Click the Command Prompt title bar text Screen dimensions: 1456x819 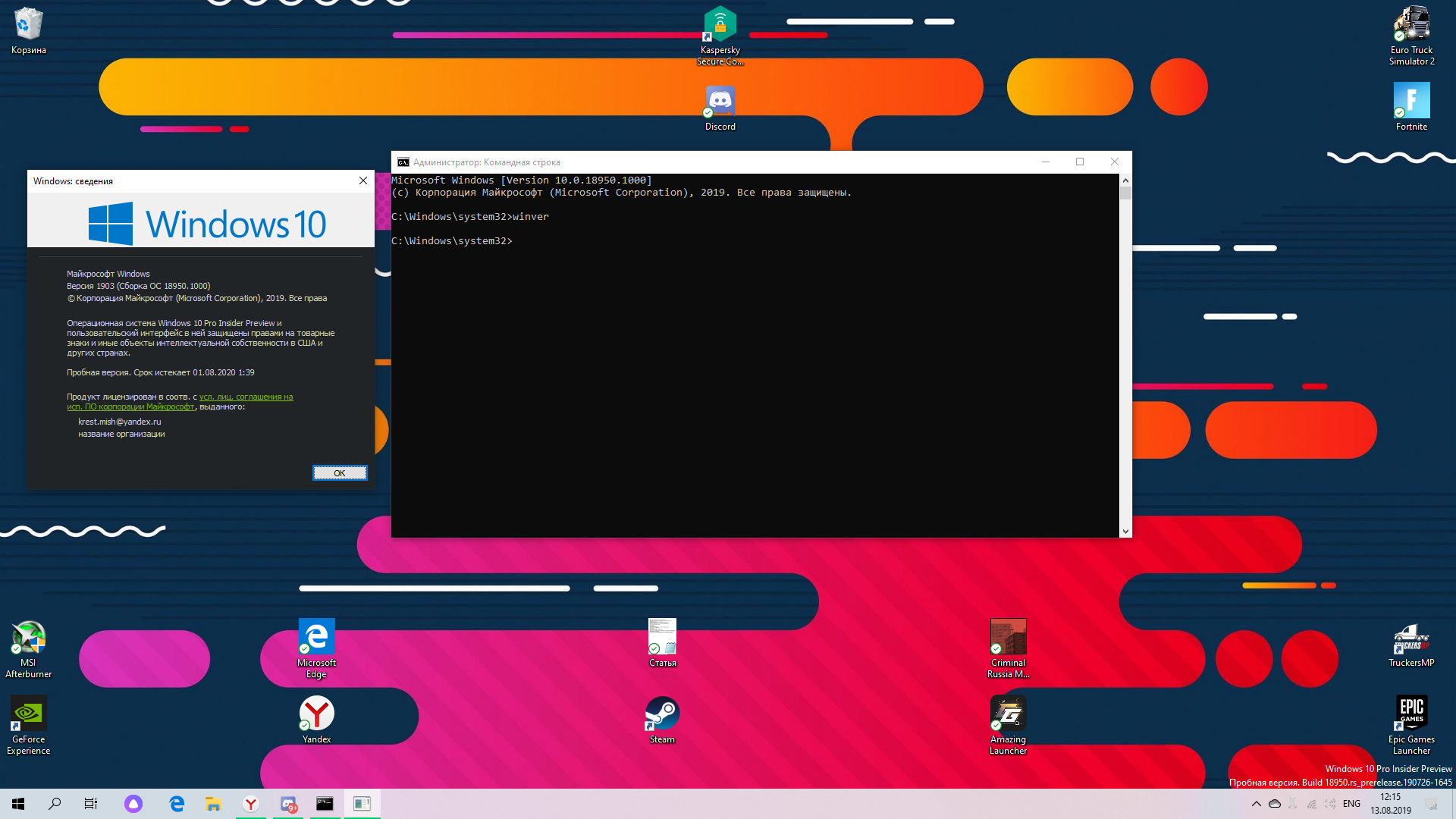pyautogui.click(x=487, y=162)
